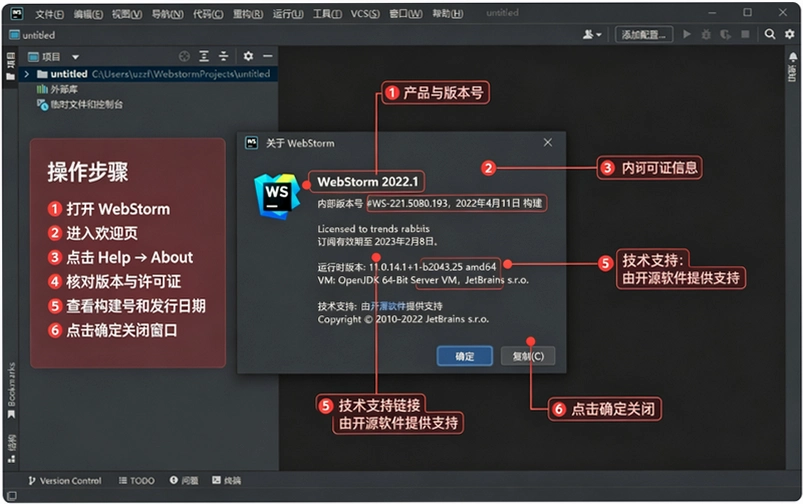Image resolution: width=803 pixels, height=504 pixels.
Task: Open Search Everywhere magnifier icon
Action: click(x=770, y=34)
